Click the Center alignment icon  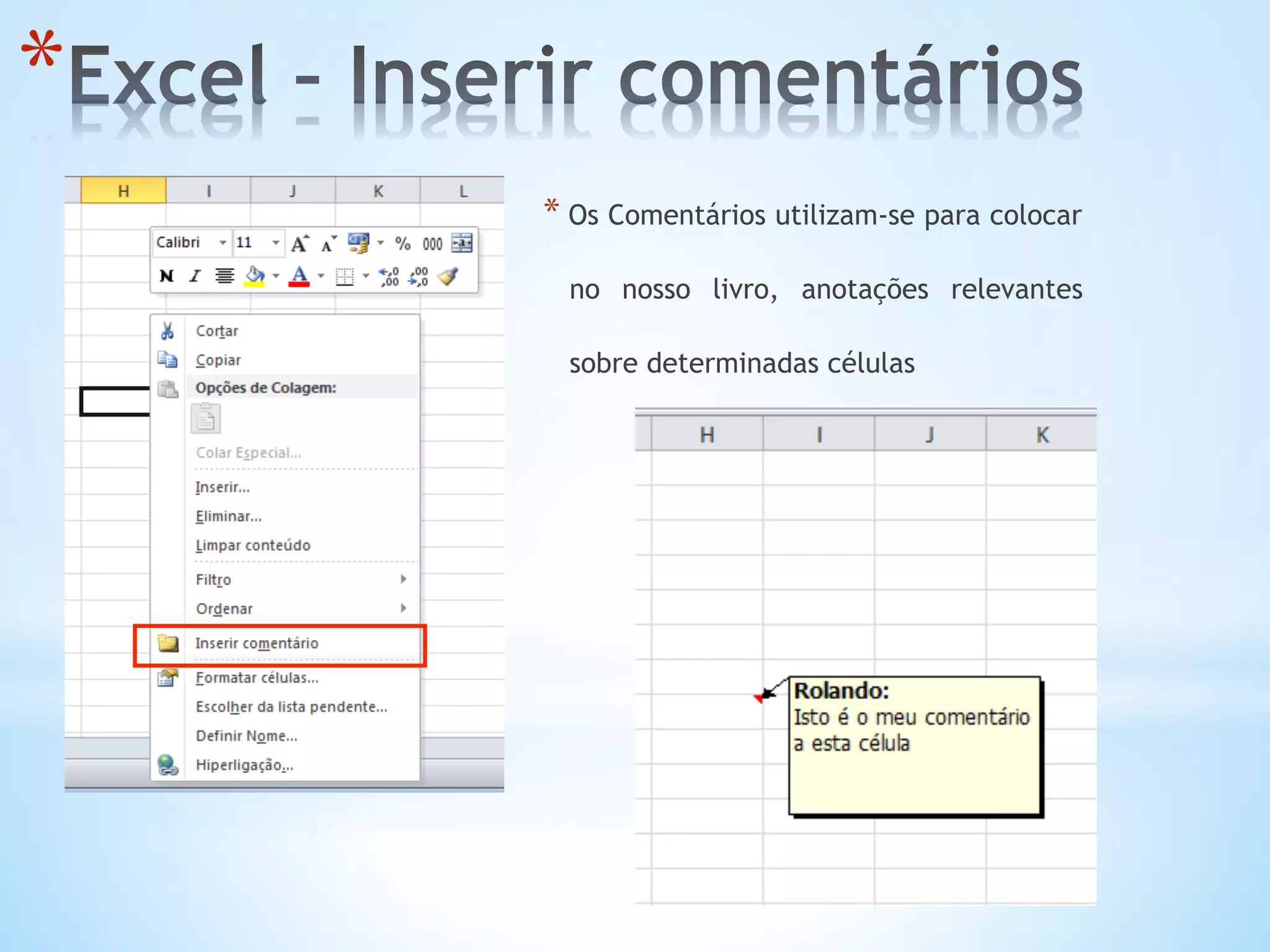point(224,276)
